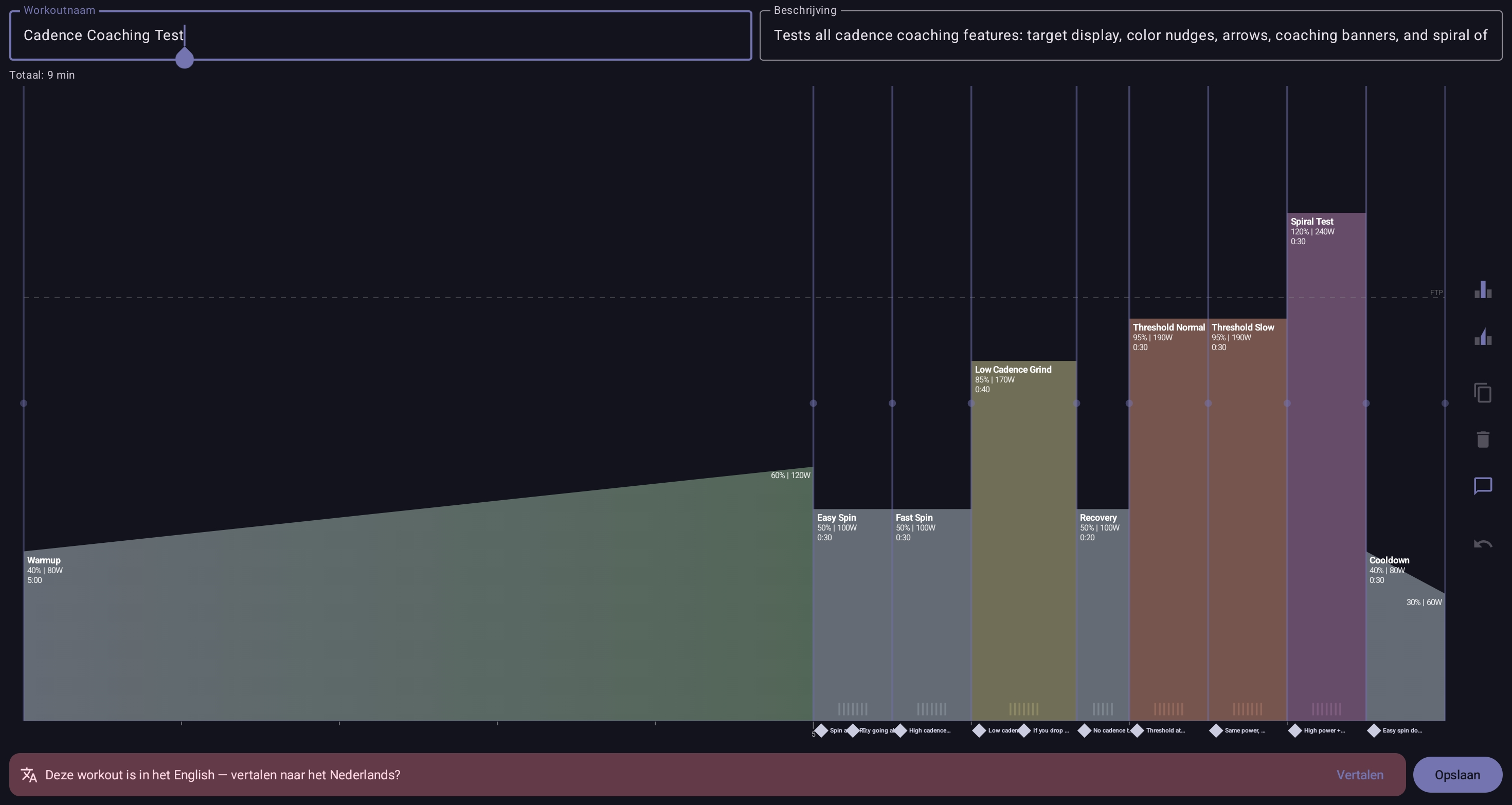Duplicate the selected block with the copy icon
Viewport: 1512px width, 805px height.
[x=1483, y=393]
